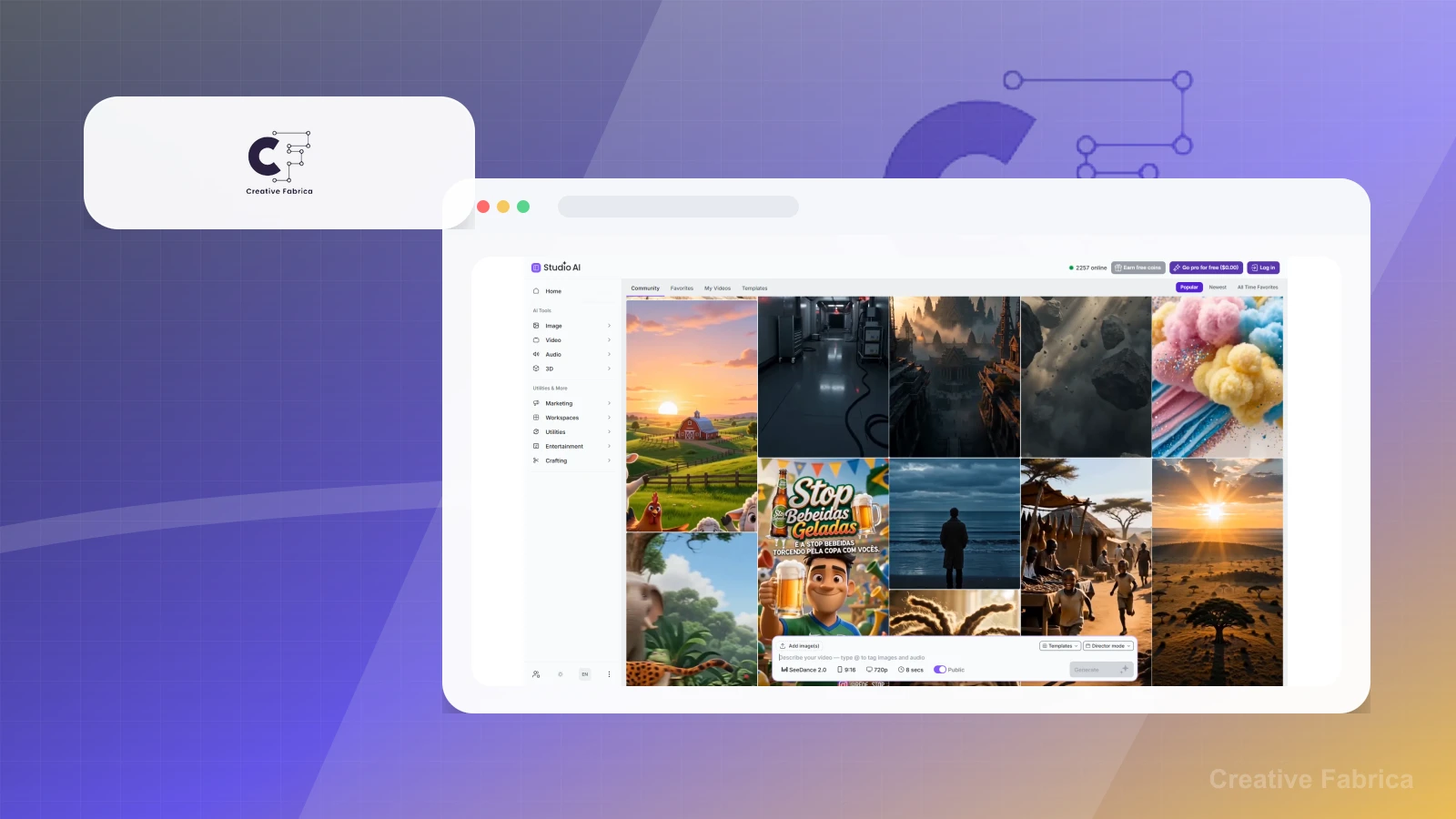Click the Log in button
The height and width of the screenshot is (819, 1456).
click(x=1263, y=268)
